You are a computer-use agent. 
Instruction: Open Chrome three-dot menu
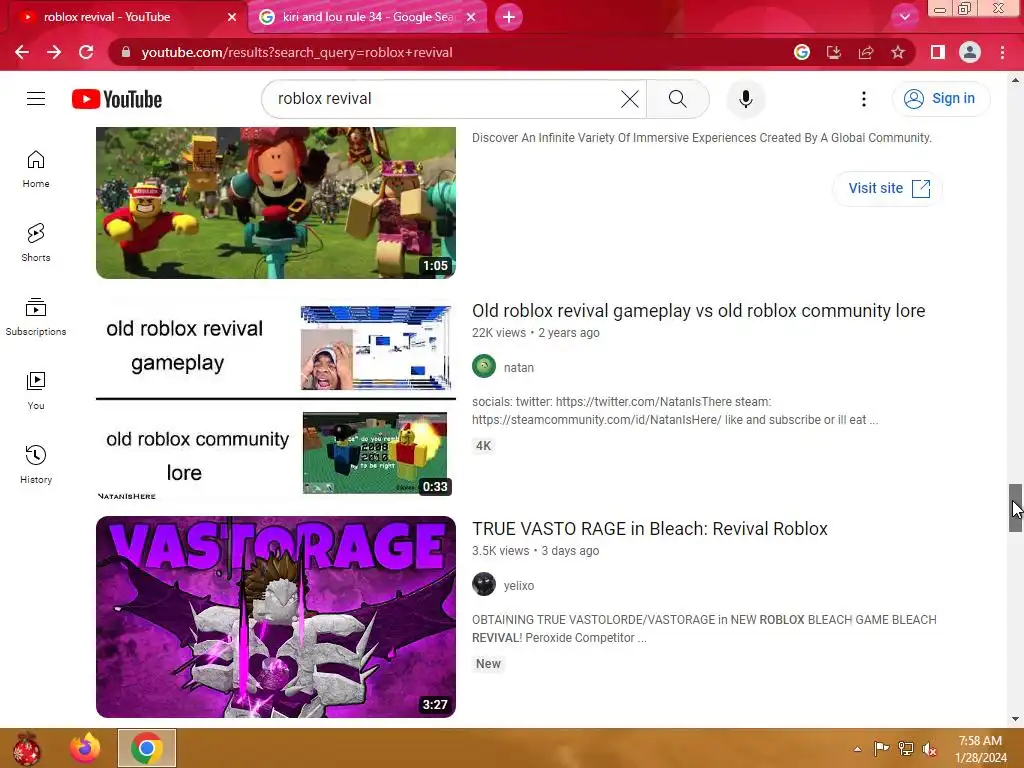click(x=1002, y=52)
